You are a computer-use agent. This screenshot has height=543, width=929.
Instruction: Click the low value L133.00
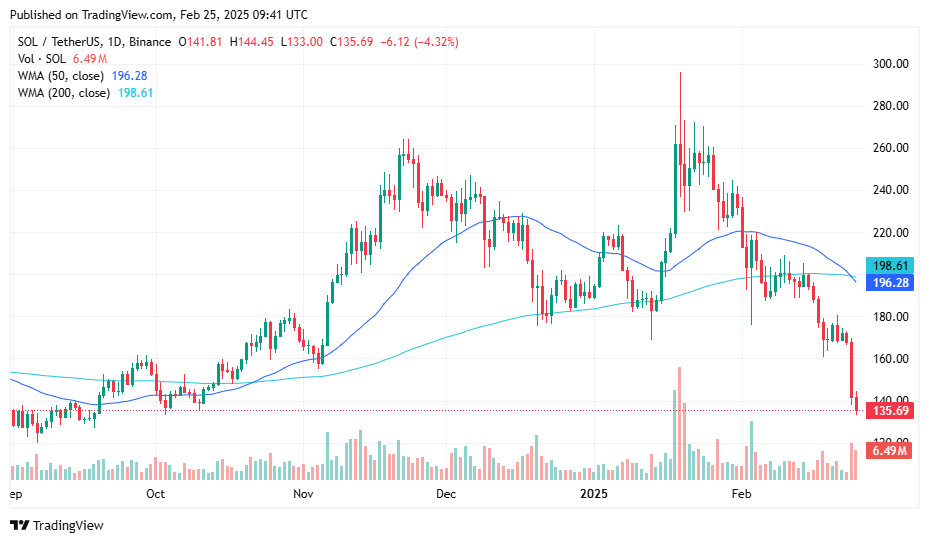tap(302, 41)
